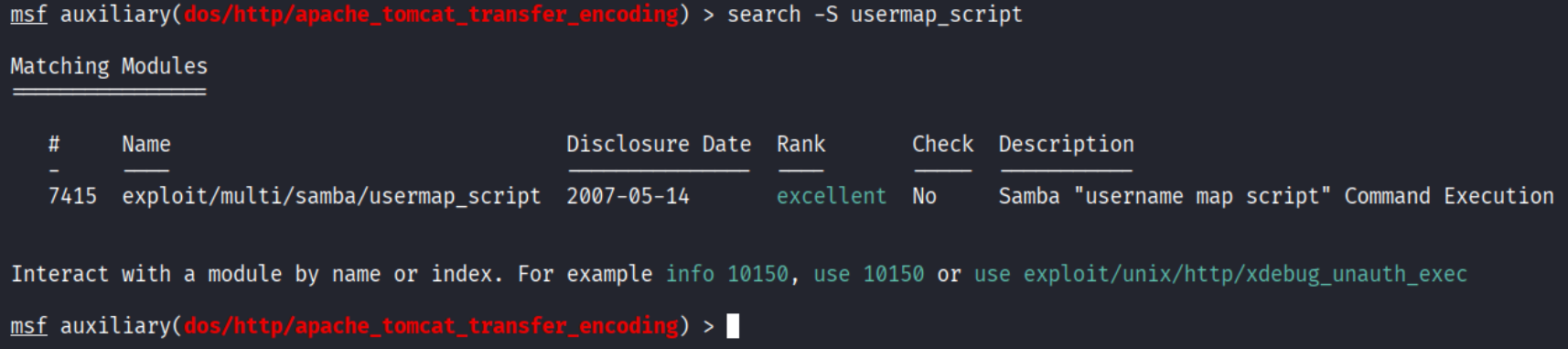Select the 'Matching Modules' heading
1568x349 pixels.
[109, 66]
